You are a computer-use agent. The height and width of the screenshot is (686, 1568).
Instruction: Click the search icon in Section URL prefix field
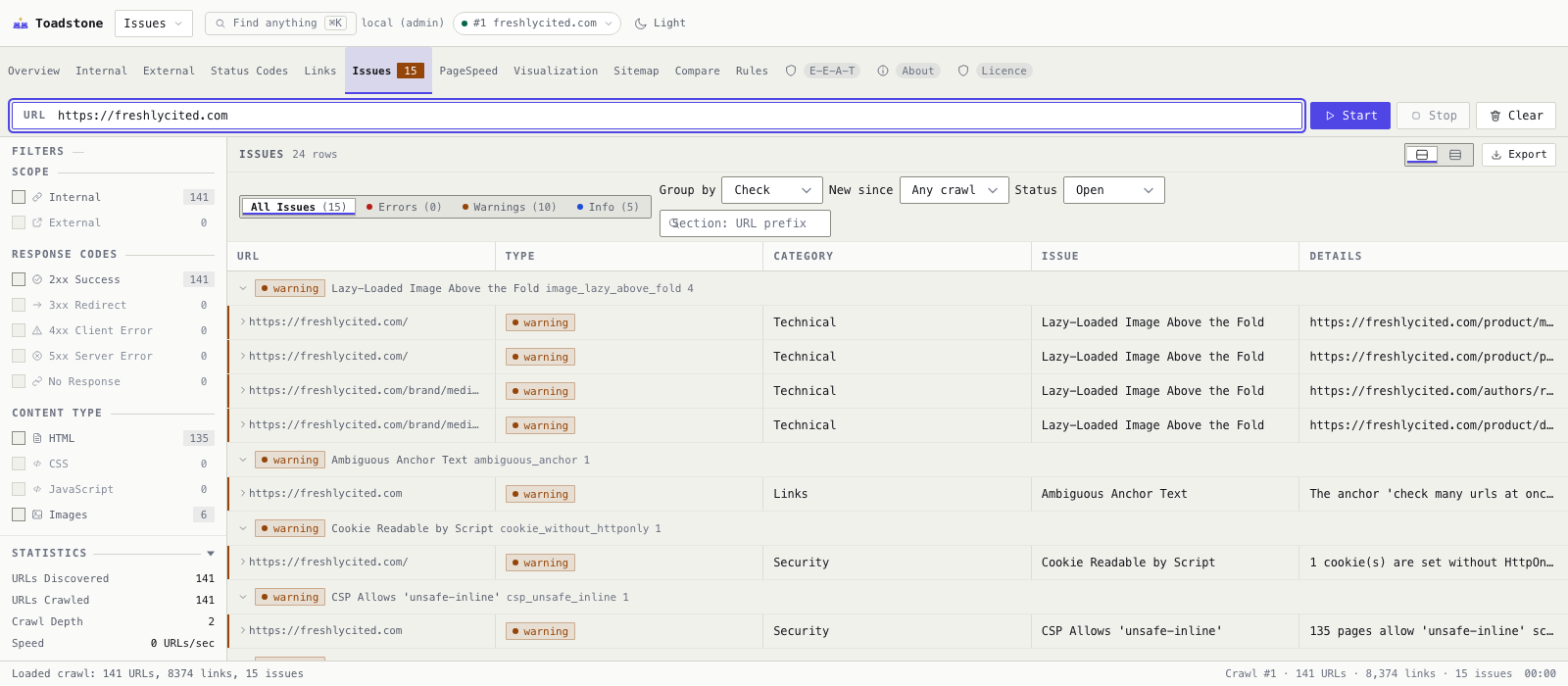(x=674, y=223)
